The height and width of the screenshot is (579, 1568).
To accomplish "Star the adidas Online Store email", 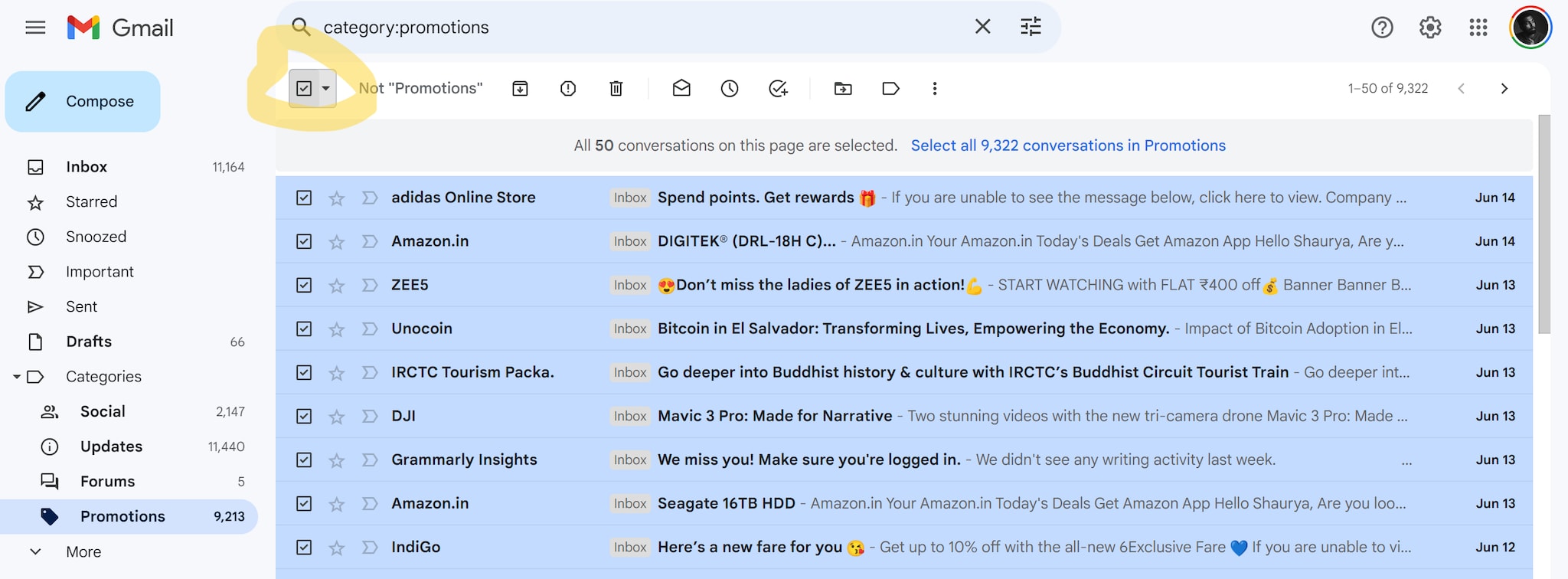I will click(x=336, y=198).
